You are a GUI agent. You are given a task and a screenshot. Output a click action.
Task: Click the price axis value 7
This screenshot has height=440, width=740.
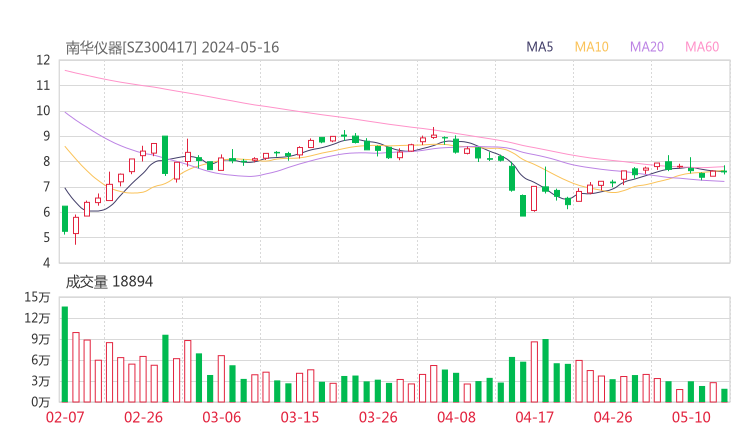[46, 187]
